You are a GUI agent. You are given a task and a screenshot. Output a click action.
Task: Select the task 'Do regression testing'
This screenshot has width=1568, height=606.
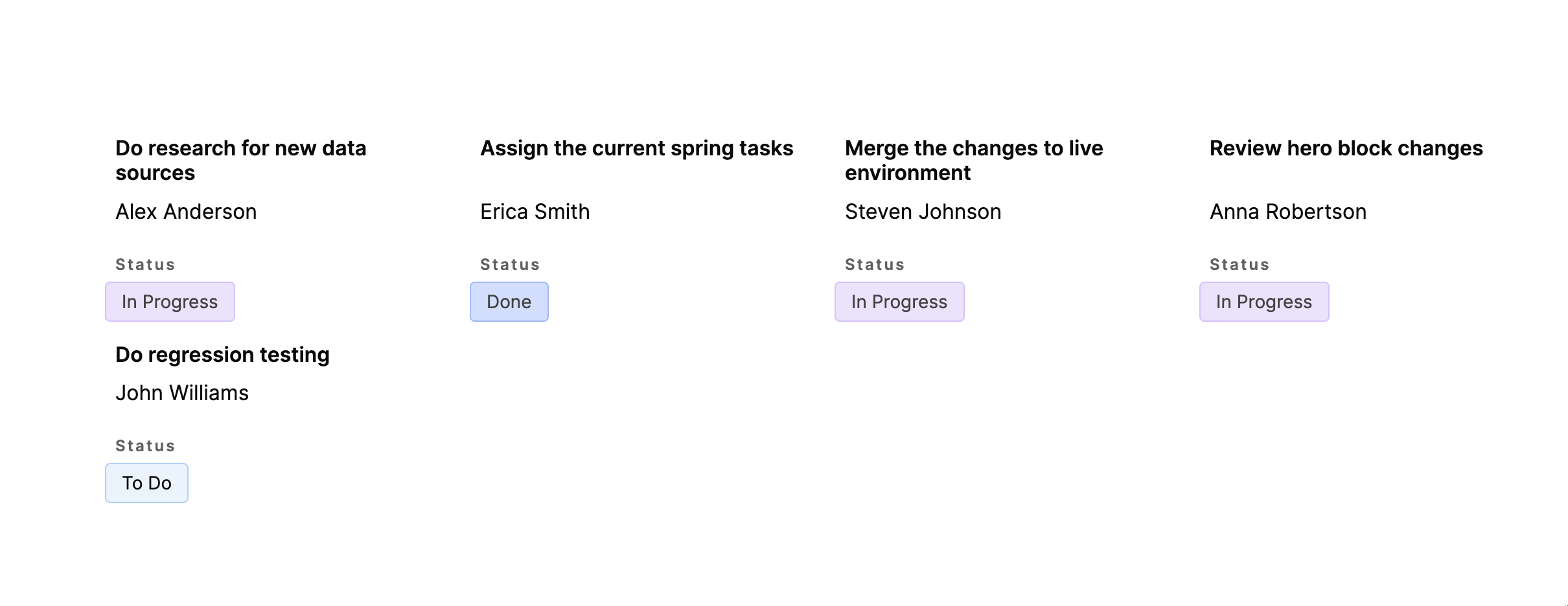222,354
